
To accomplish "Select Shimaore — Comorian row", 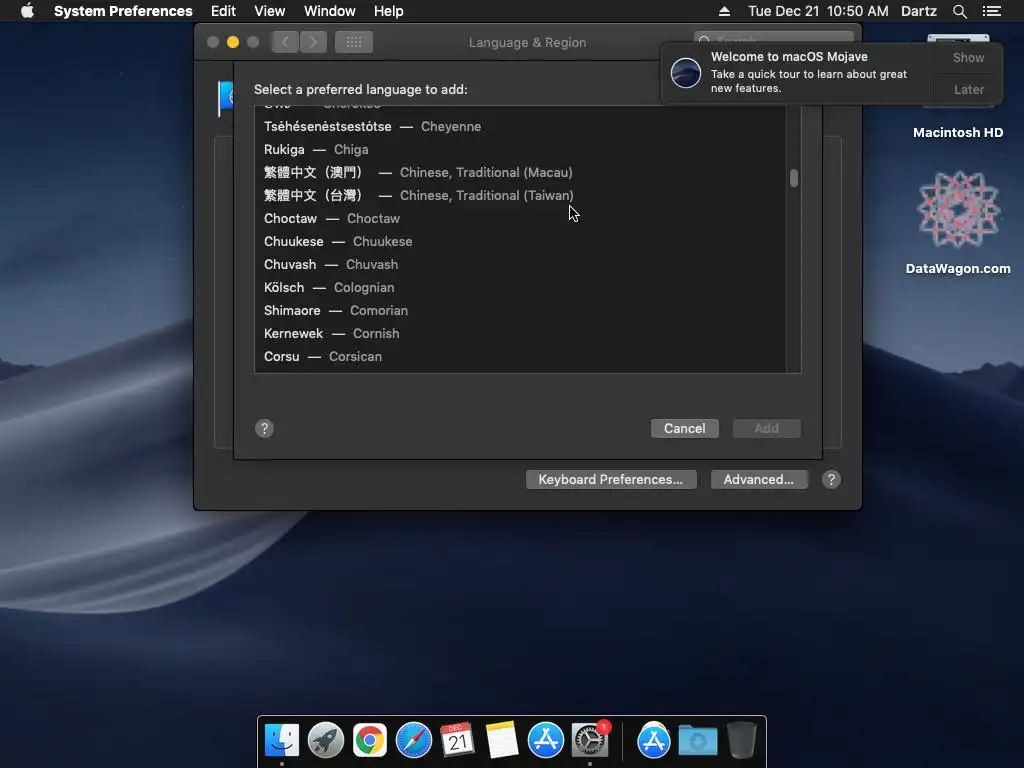I will pos(520,310).
